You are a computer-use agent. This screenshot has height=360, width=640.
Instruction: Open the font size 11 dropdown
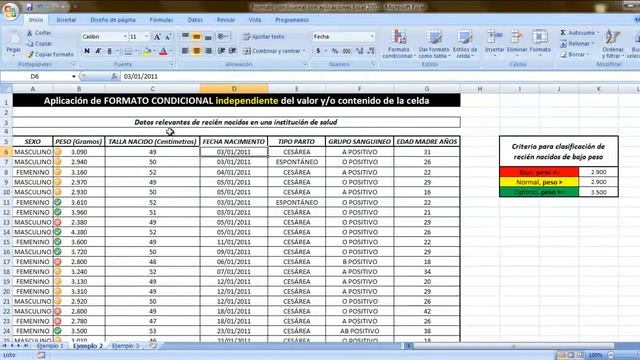pyautogui.click(x=147, y=37)
